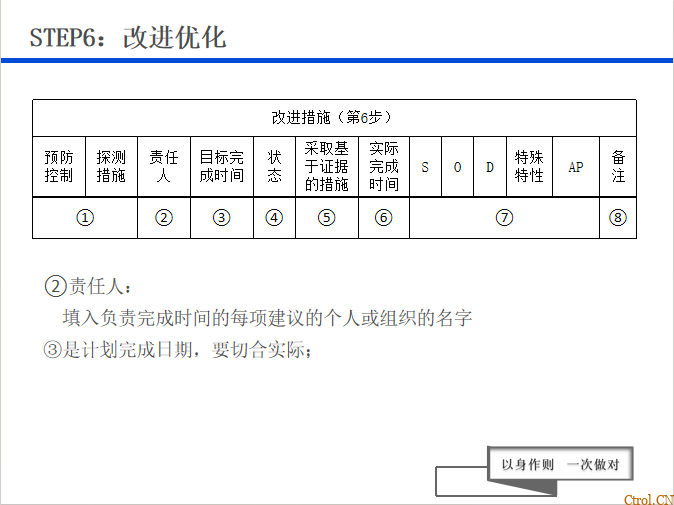Select the '状态' column header

(x=274, y=167)
